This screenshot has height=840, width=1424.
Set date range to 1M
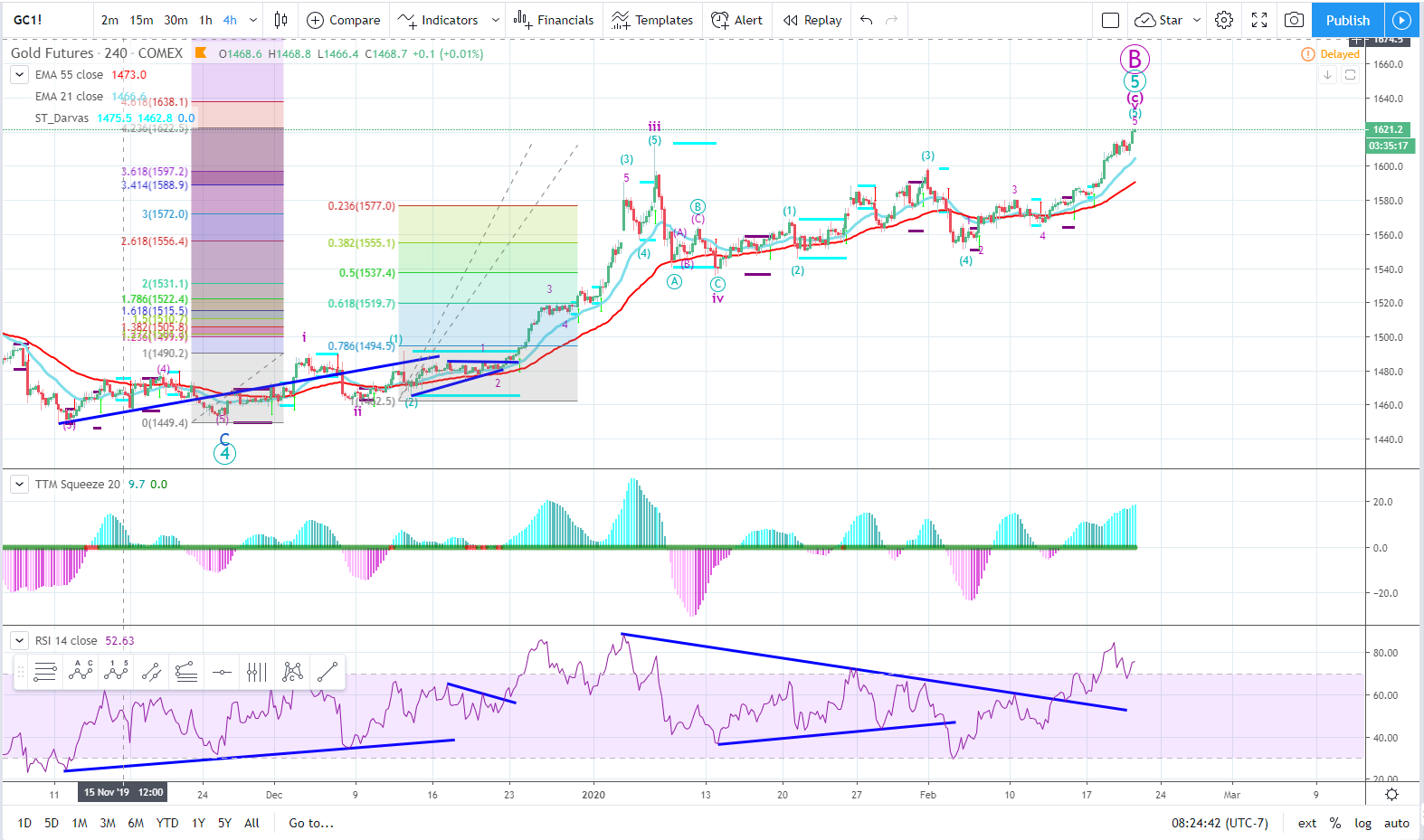tap(80, 823)
